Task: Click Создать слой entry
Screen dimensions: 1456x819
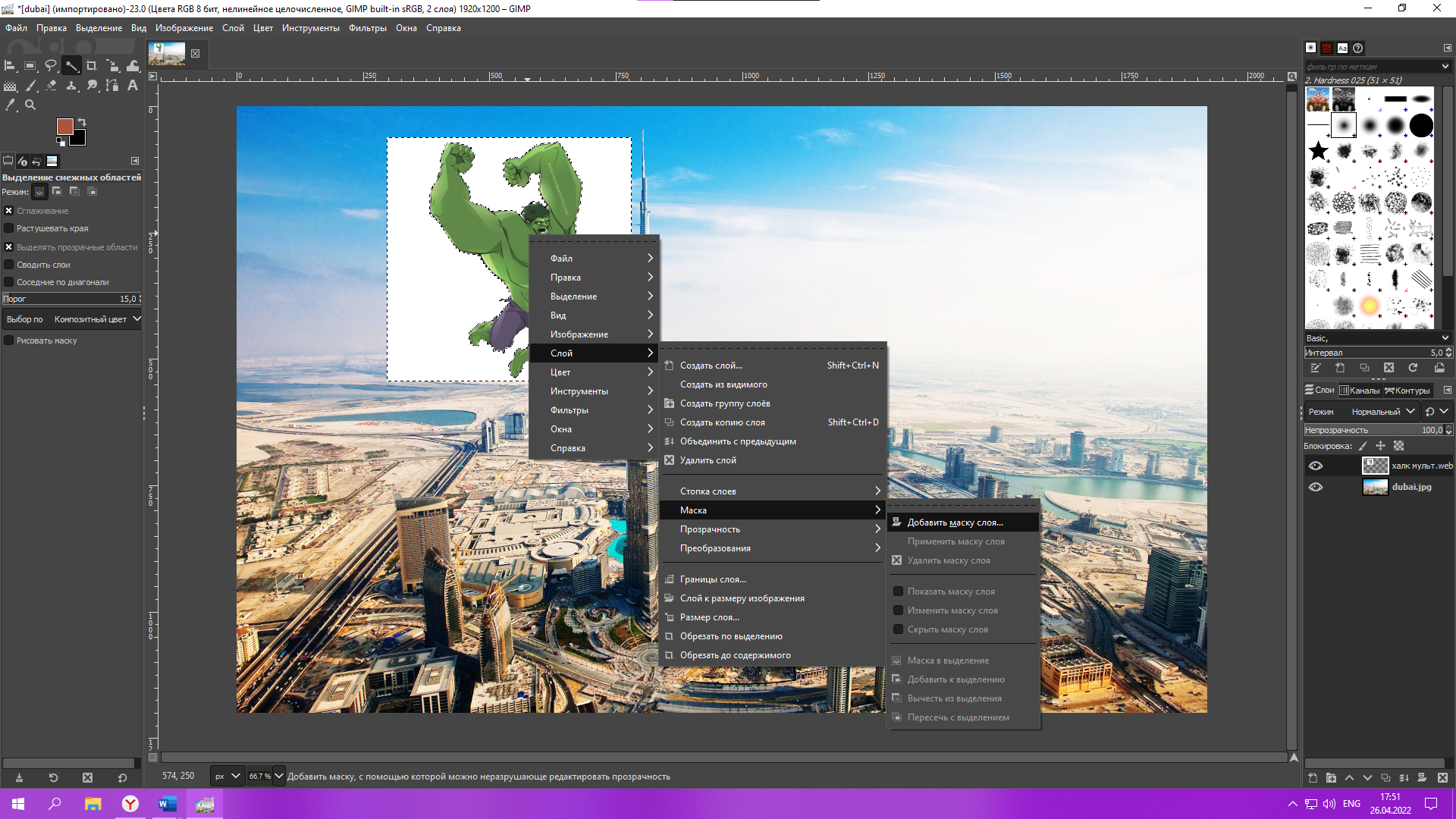Action: click(x=773, y=366)
